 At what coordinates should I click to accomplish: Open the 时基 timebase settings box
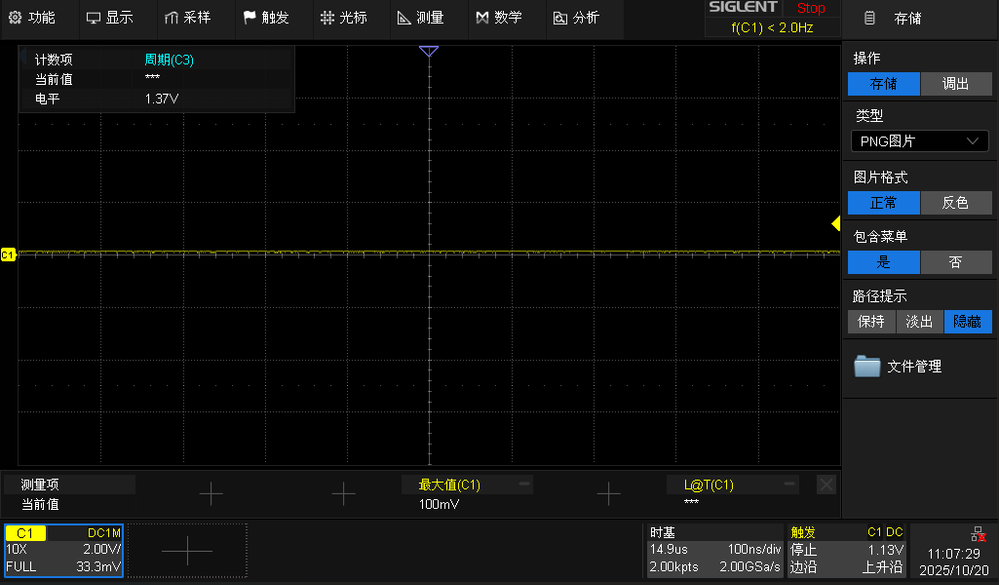tap(714, 551)
